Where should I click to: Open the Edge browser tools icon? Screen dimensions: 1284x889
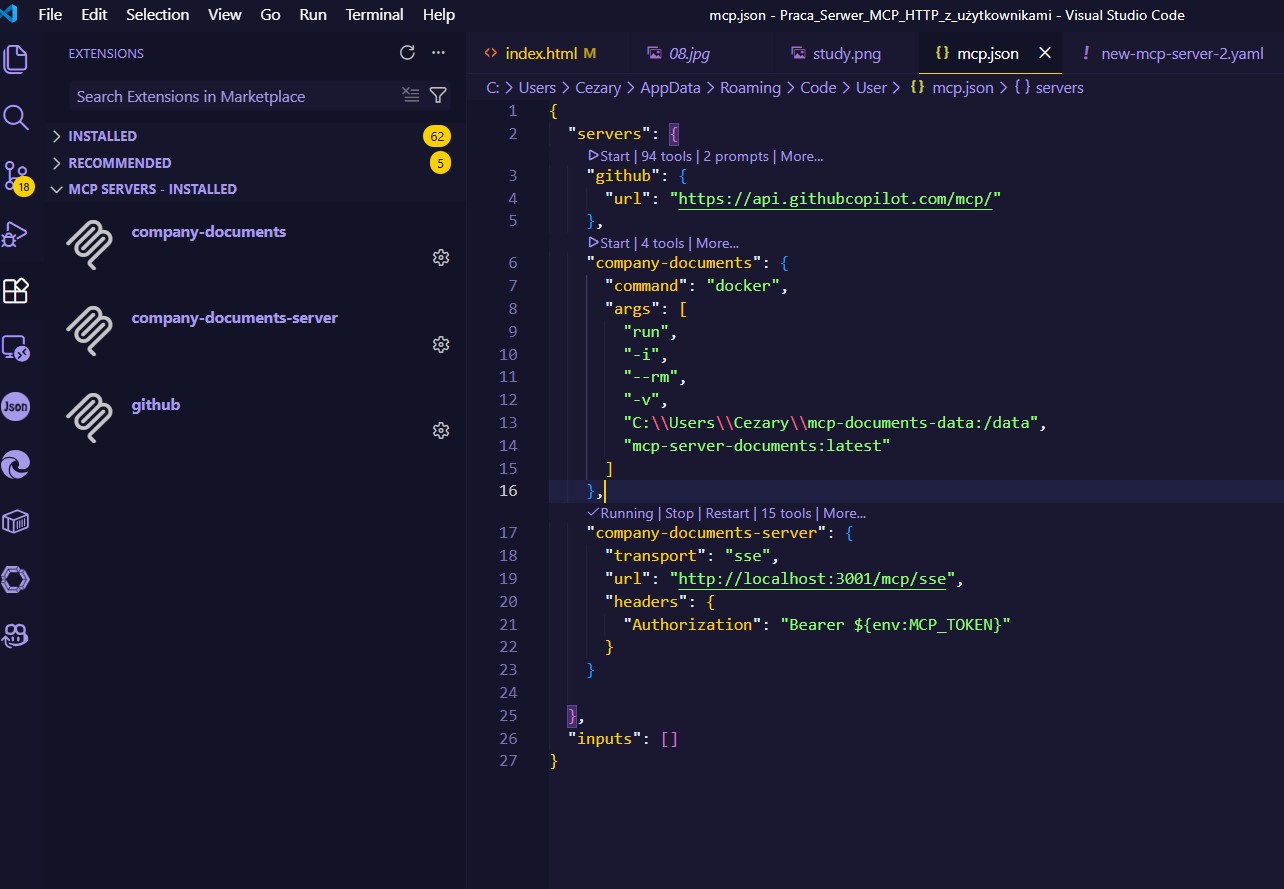coord(16,464)
